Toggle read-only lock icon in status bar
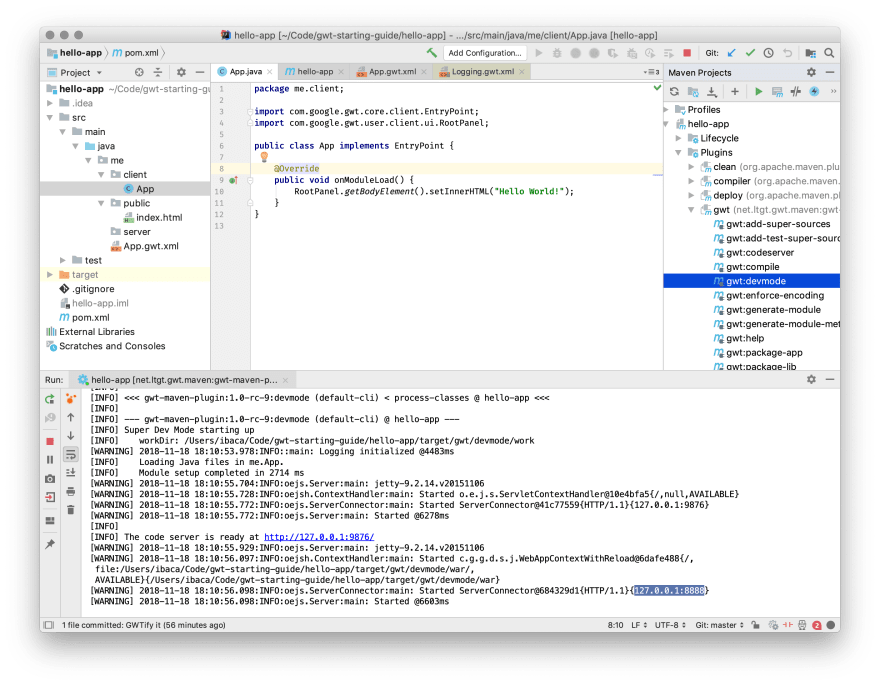 click(x=756, y=625)
